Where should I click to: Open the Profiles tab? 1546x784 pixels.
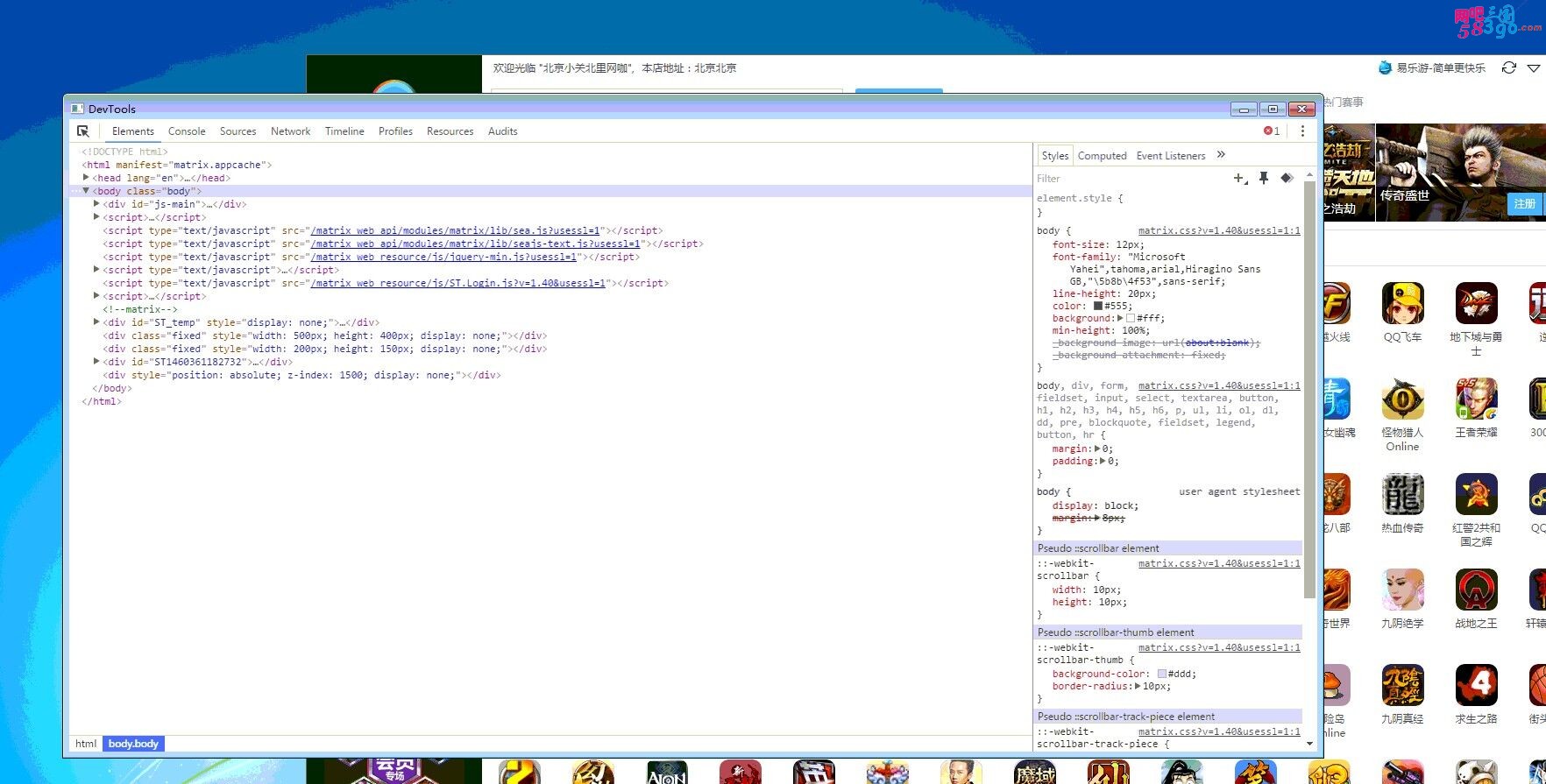point(395,131)
